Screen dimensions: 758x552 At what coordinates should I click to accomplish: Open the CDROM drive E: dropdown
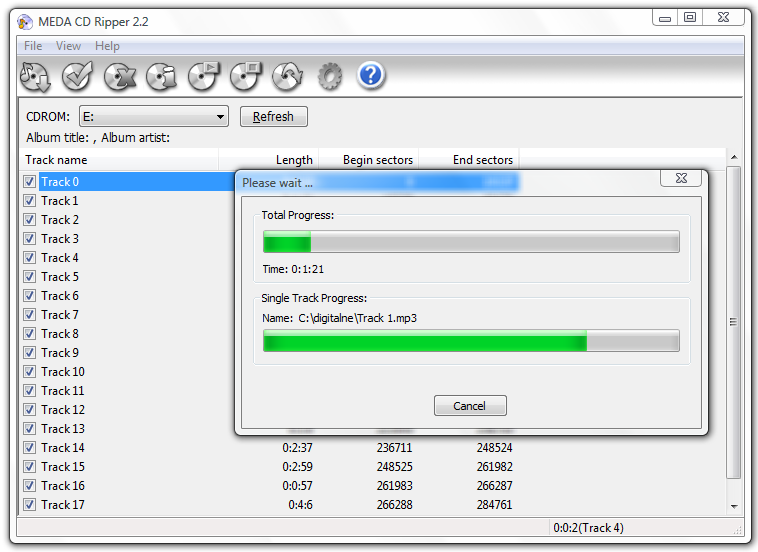154,116
